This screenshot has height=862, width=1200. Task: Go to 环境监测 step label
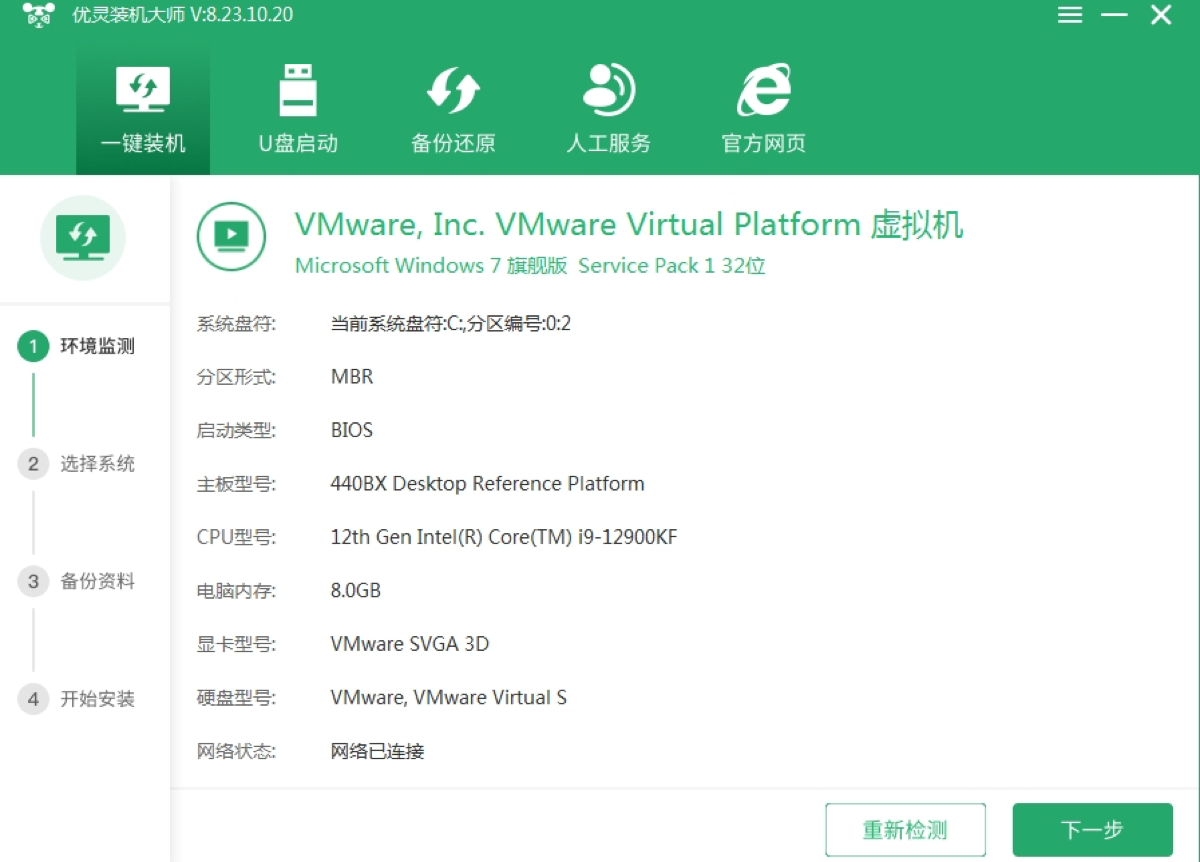coord(97,347)
